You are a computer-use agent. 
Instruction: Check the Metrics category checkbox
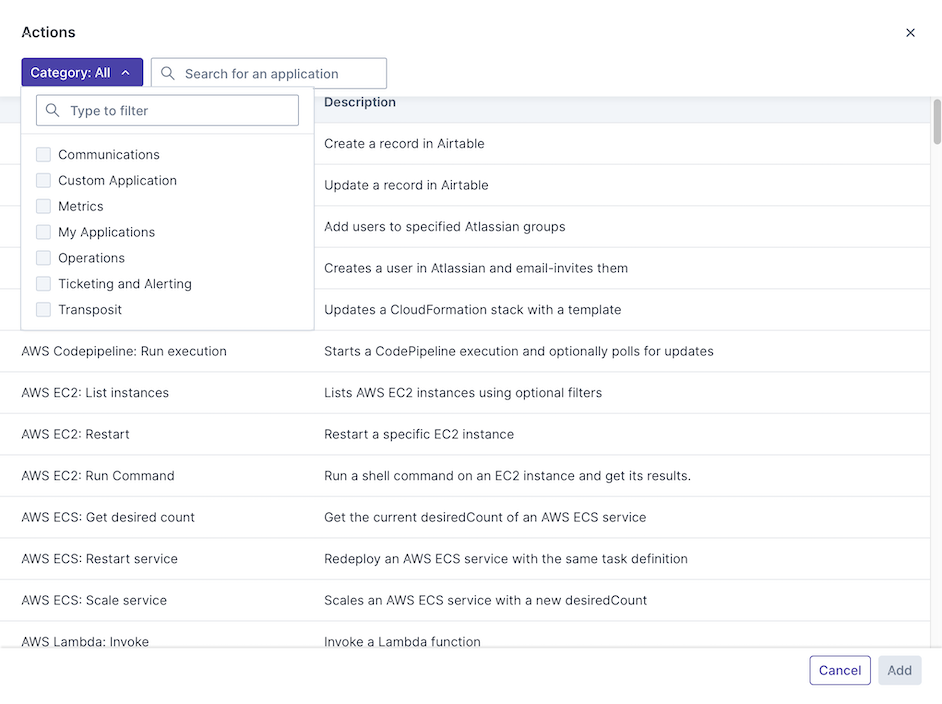43,206
